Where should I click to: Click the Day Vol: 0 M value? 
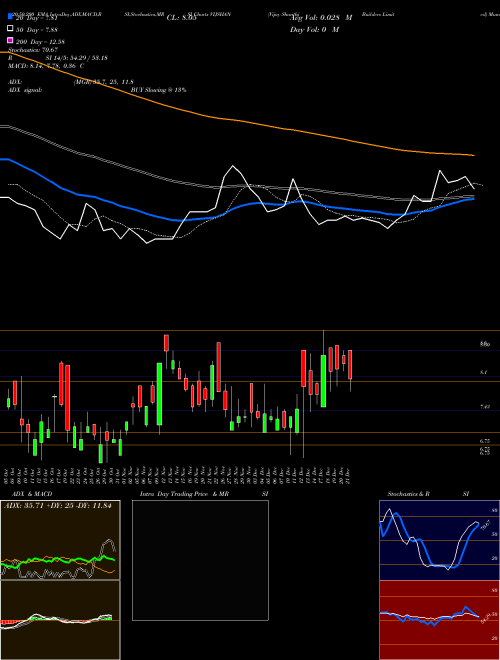314,30
